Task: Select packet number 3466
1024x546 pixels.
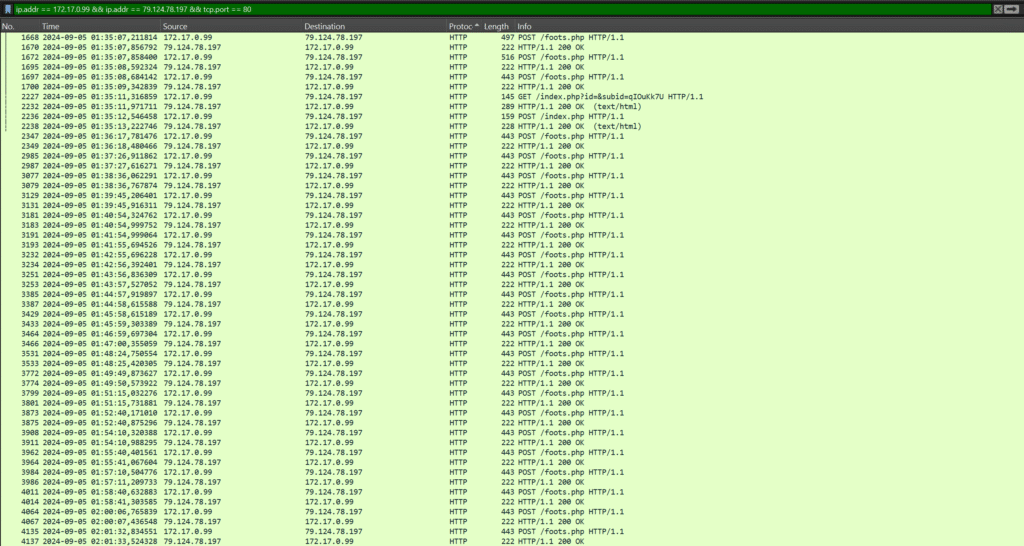Action: tap(512, 344)
